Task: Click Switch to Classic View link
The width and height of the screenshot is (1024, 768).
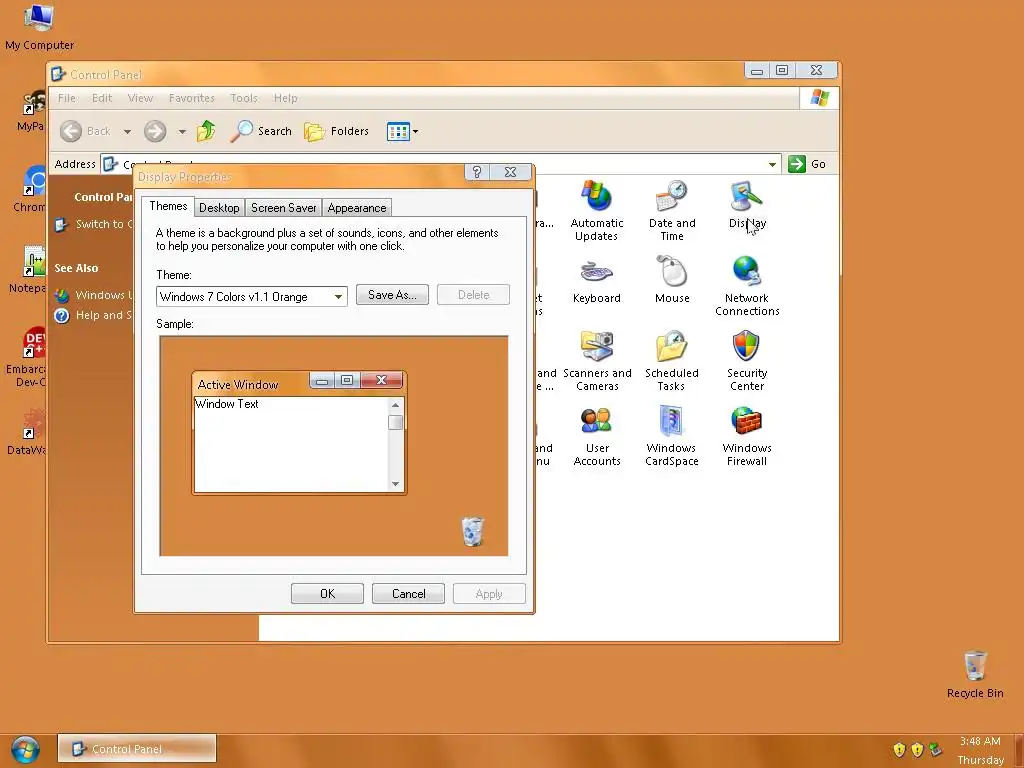Action: click(93, 224)
